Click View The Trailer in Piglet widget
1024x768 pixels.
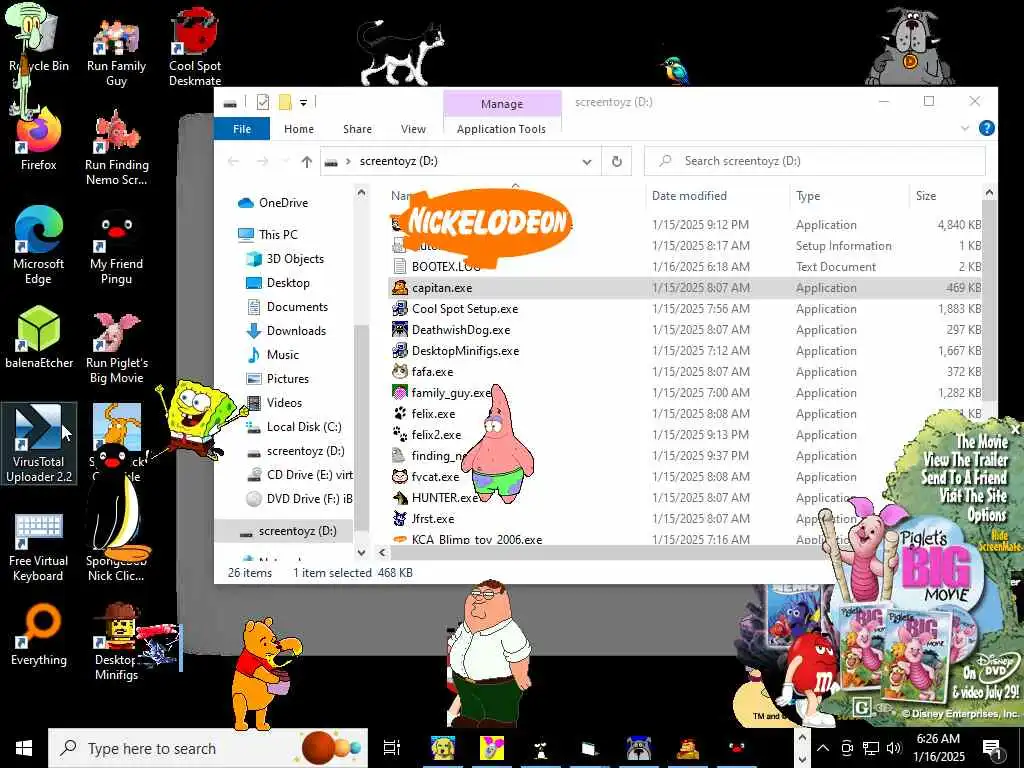[x=965, y=459]
